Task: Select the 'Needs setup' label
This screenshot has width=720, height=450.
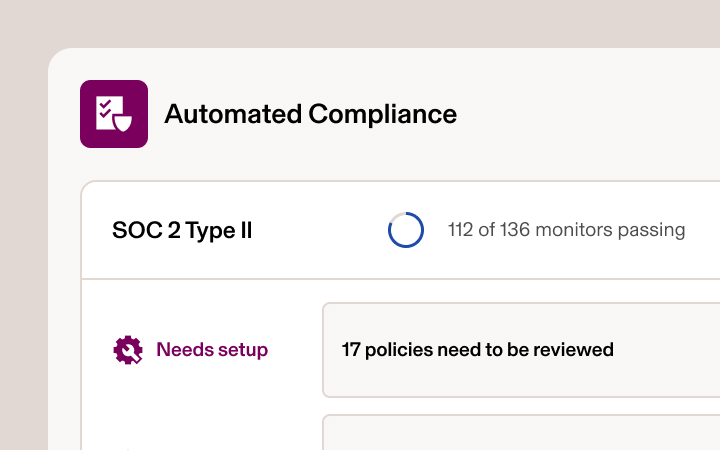Action: pyautogui.click(x=212, y=350)
